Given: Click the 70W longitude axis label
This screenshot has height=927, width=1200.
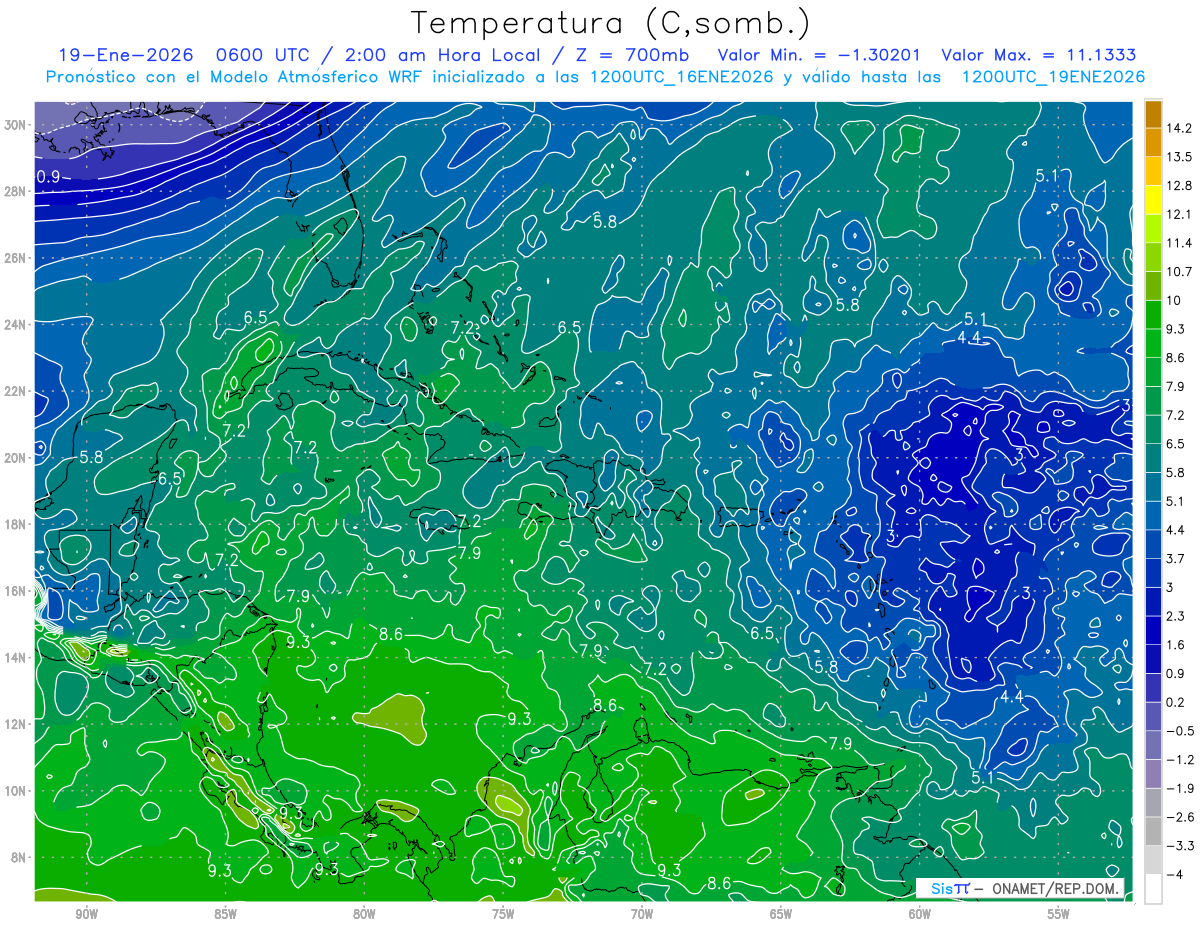Looking at the screenshot, I should (642, 914).
